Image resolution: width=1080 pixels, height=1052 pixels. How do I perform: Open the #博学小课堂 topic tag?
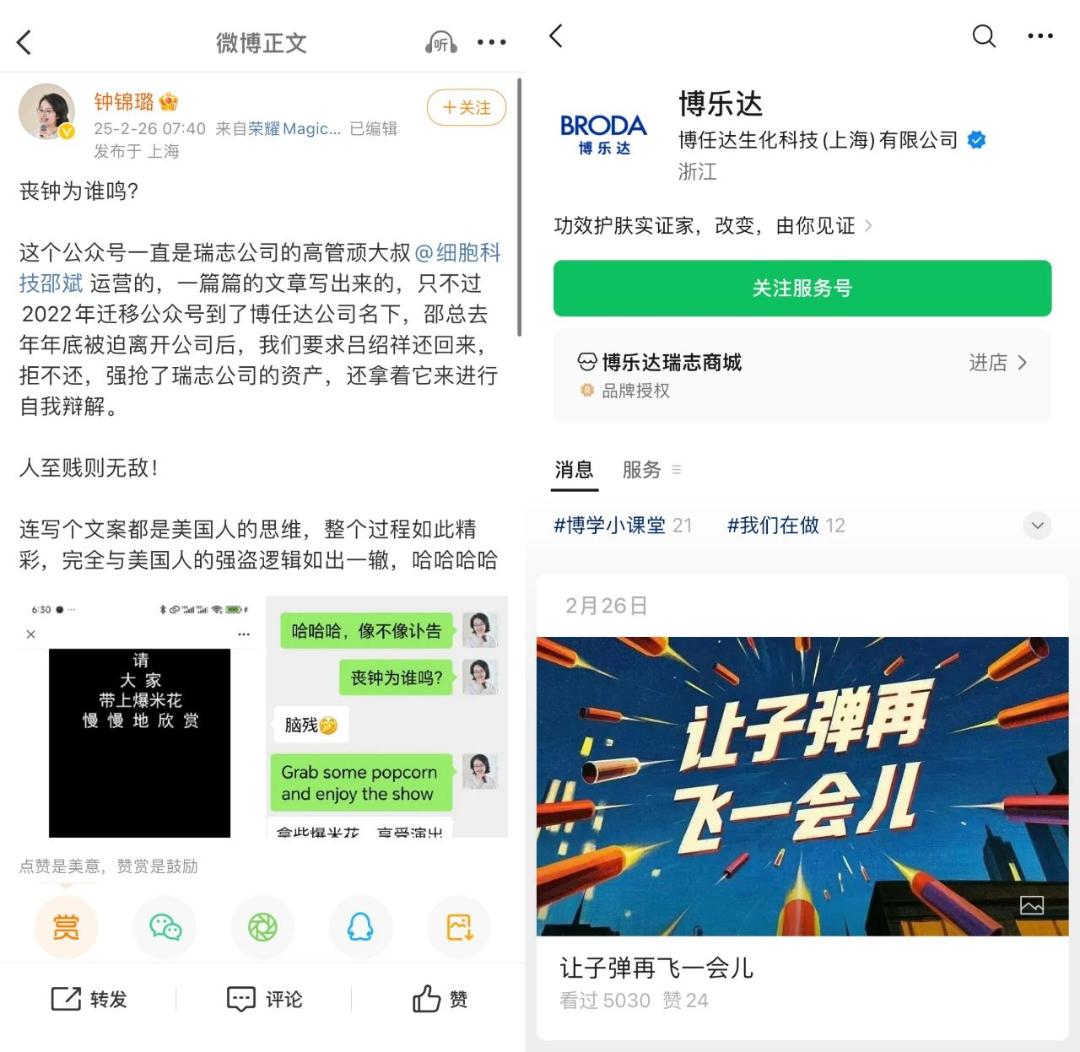point(610,526)
